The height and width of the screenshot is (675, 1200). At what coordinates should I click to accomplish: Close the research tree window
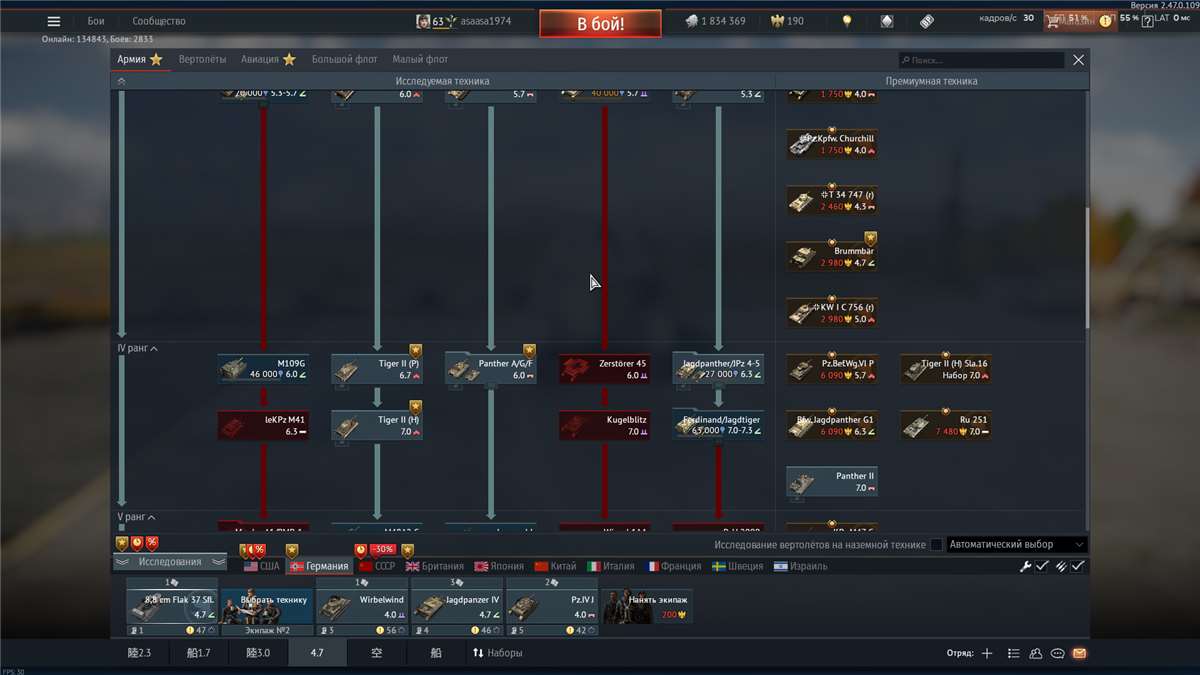coord(1078,60)
